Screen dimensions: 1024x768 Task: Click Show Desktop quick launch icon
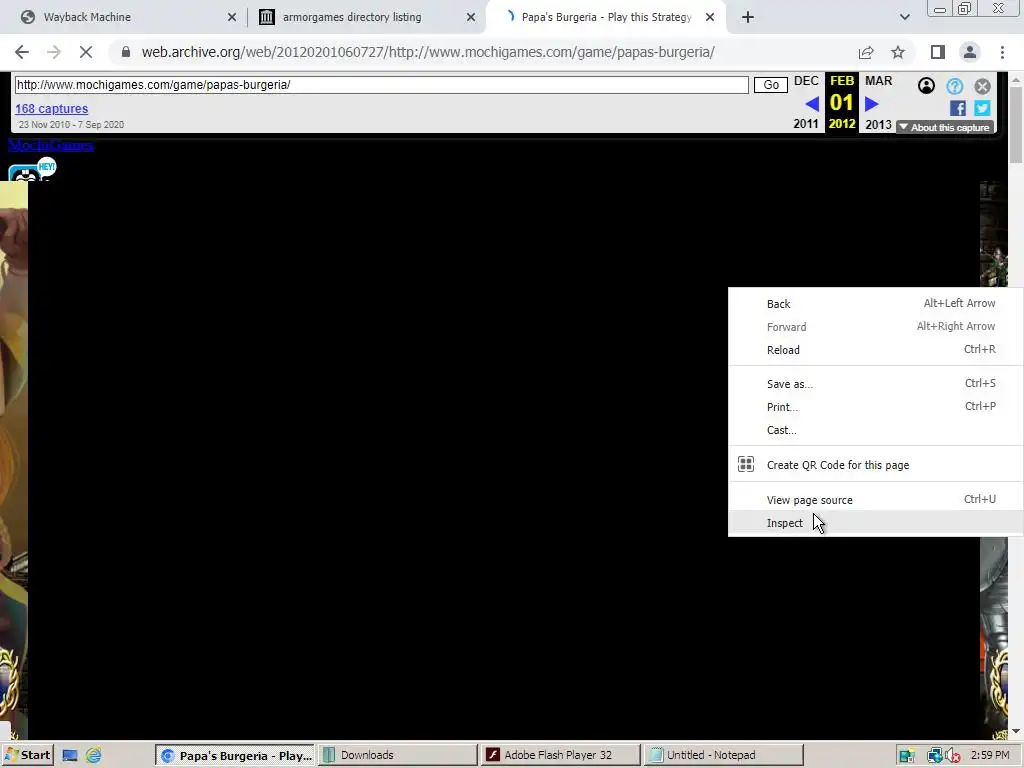point(70,756)
